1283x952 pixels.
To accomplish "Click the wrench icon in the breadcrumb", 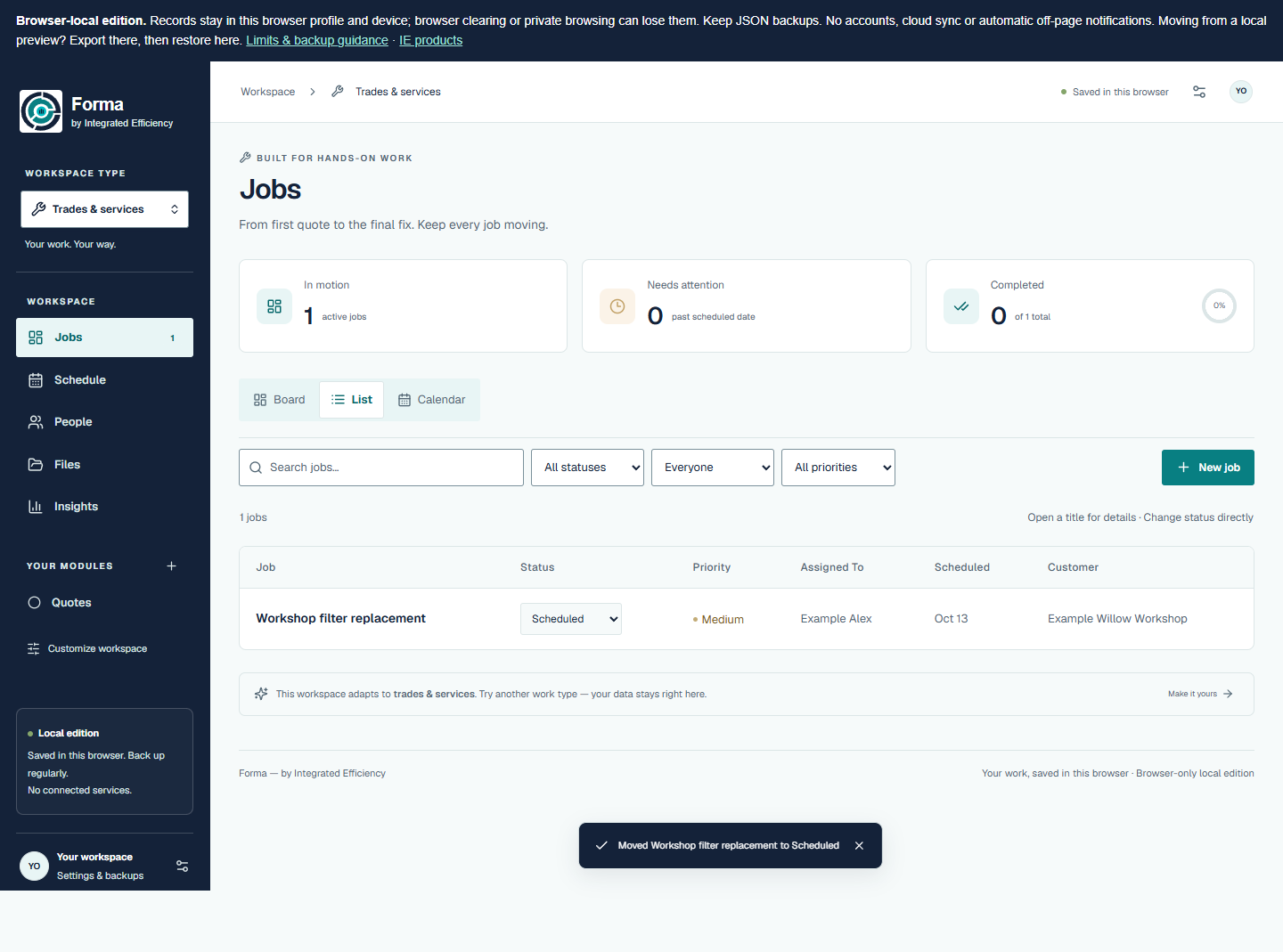I will pyautogui.click(x=338, y=92).
